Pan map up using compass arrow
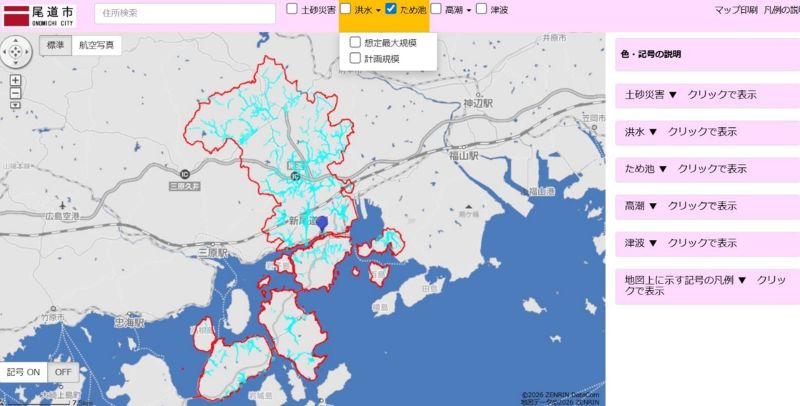800x406 pixels. [16, 40]
